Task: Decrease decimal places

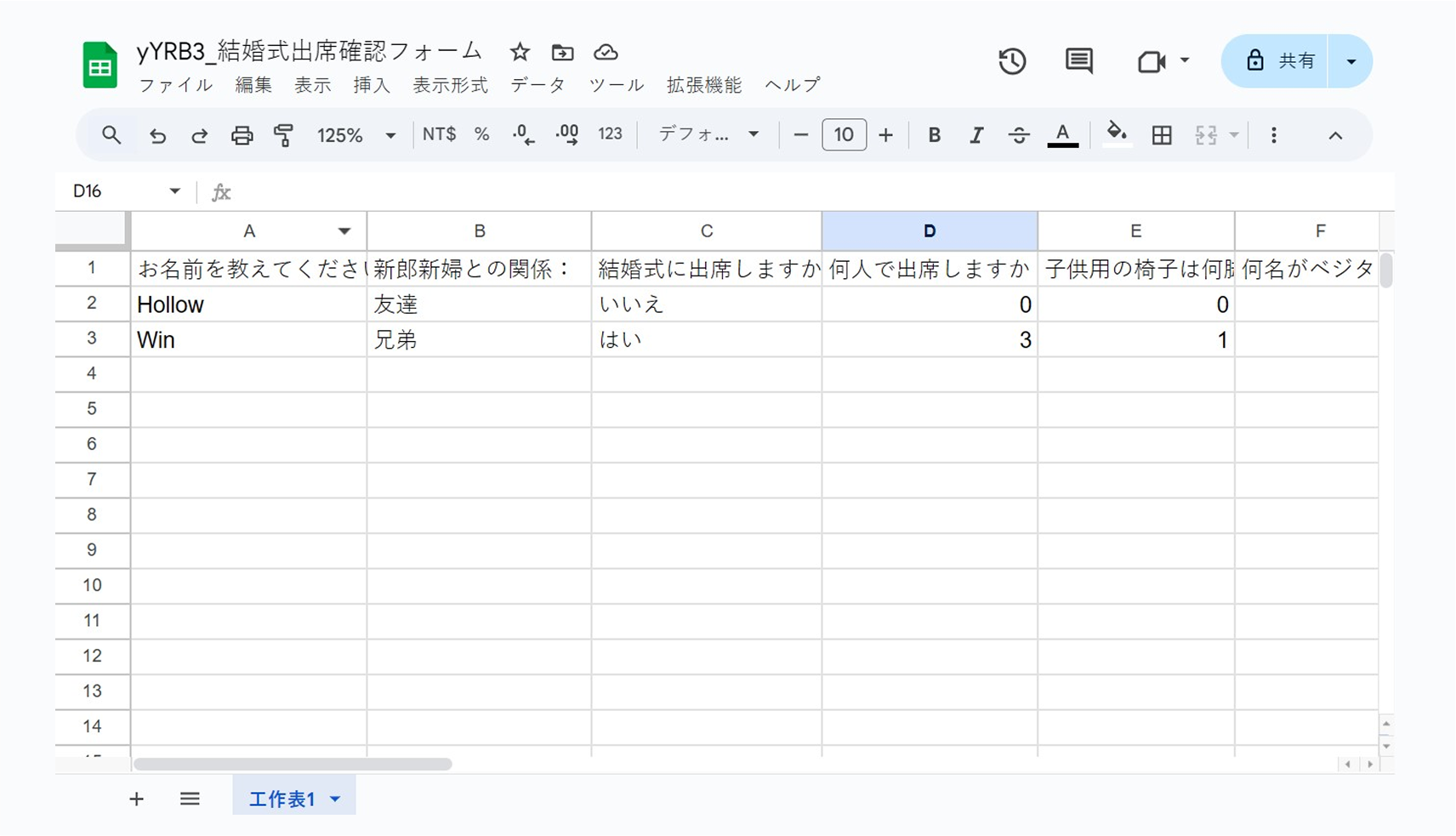Action: coord(523,134)
